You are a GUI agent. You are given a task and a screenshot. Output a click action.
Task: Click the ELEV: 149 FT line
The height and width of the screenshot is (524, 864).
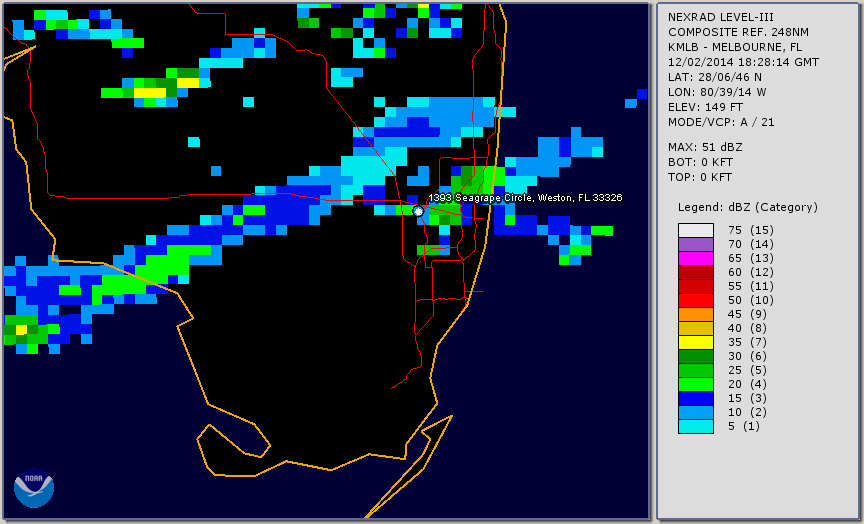click(x=705, y=107)
